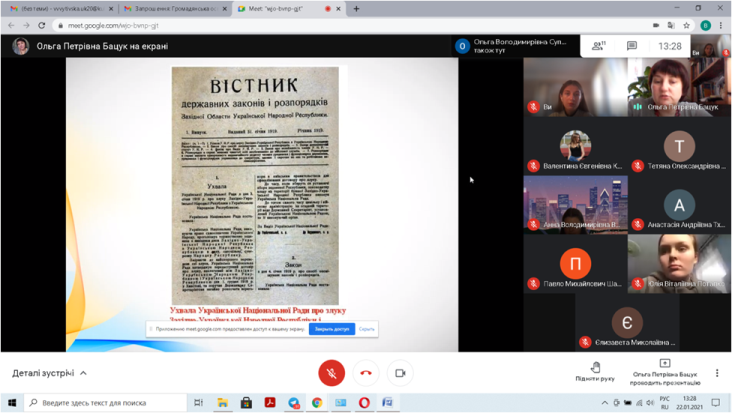Expand the 'Деталі зустрічі' meeting details

(x=50, y=373)
